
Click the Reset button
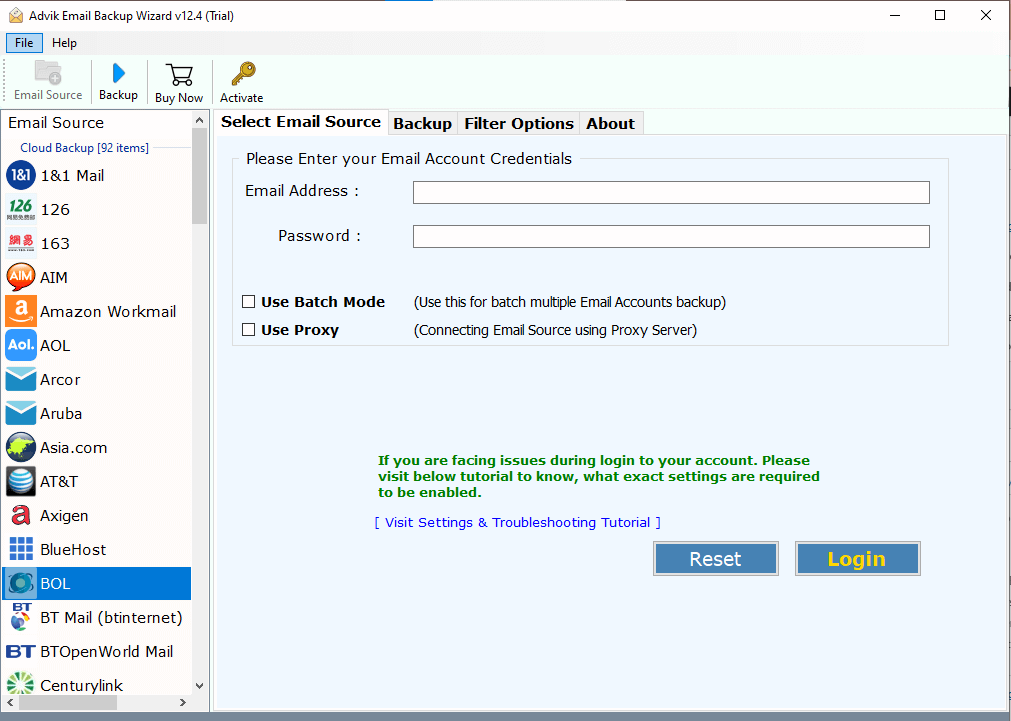coord(716,558)
